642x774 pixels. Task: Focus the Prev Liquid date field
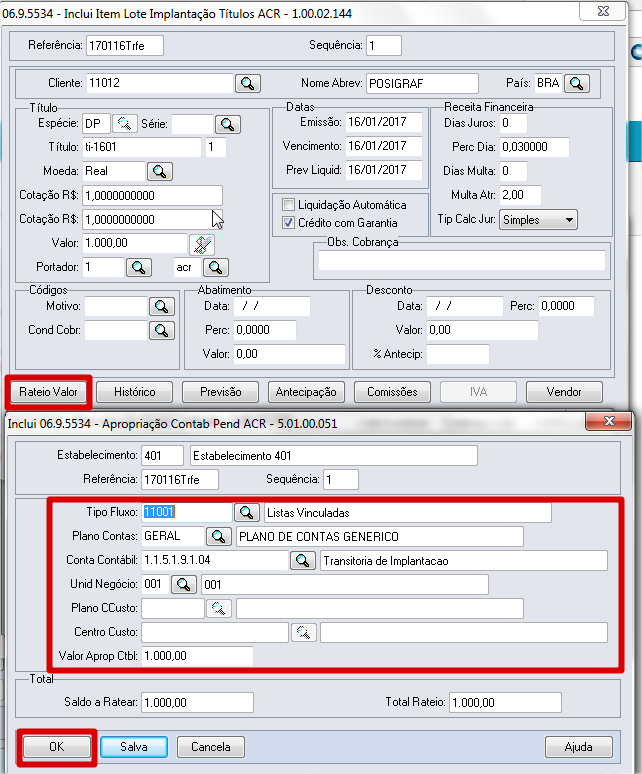point(383,170)
